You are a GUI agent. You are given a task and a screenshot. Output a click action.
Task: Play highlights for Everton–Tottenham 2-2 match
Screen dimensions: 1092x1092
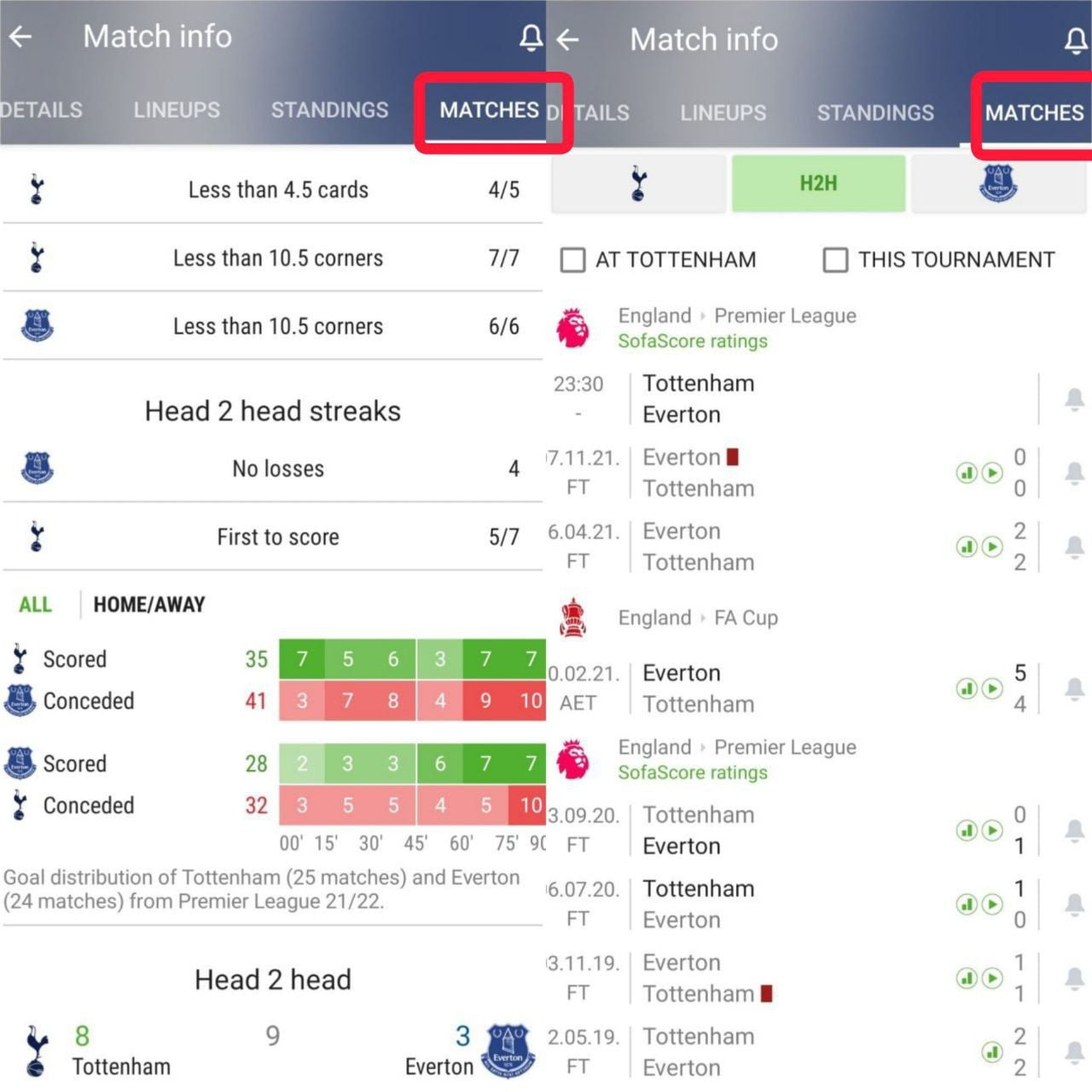[x=992, y=546]
